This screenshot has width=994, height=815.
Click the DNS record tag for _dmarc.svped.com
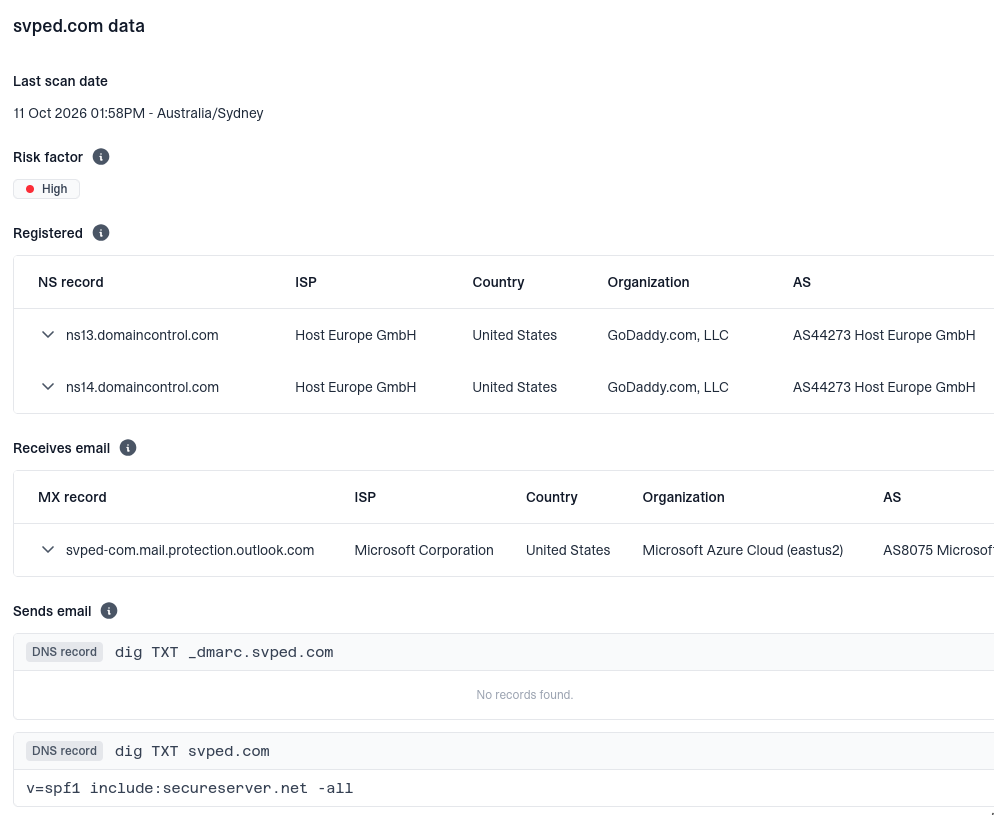64,652
